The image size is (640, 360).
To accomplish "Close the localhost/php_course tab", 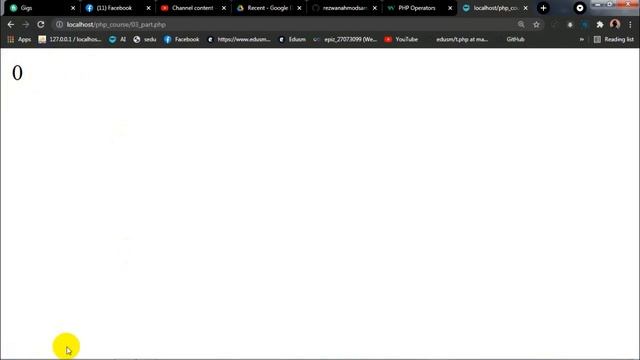I will [526, 8].
